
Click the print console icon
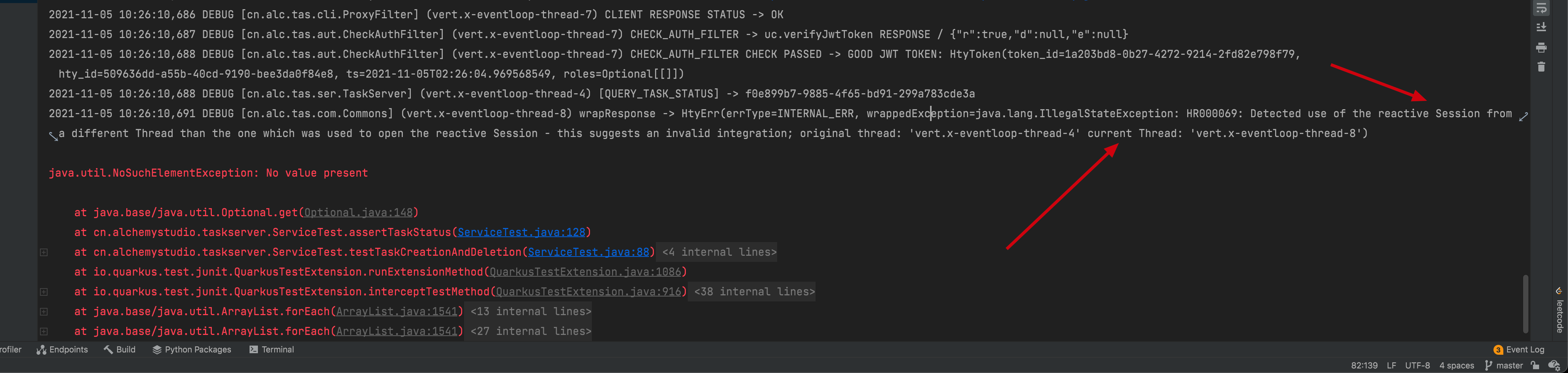pyautogui.click(x=1541, y=48)
